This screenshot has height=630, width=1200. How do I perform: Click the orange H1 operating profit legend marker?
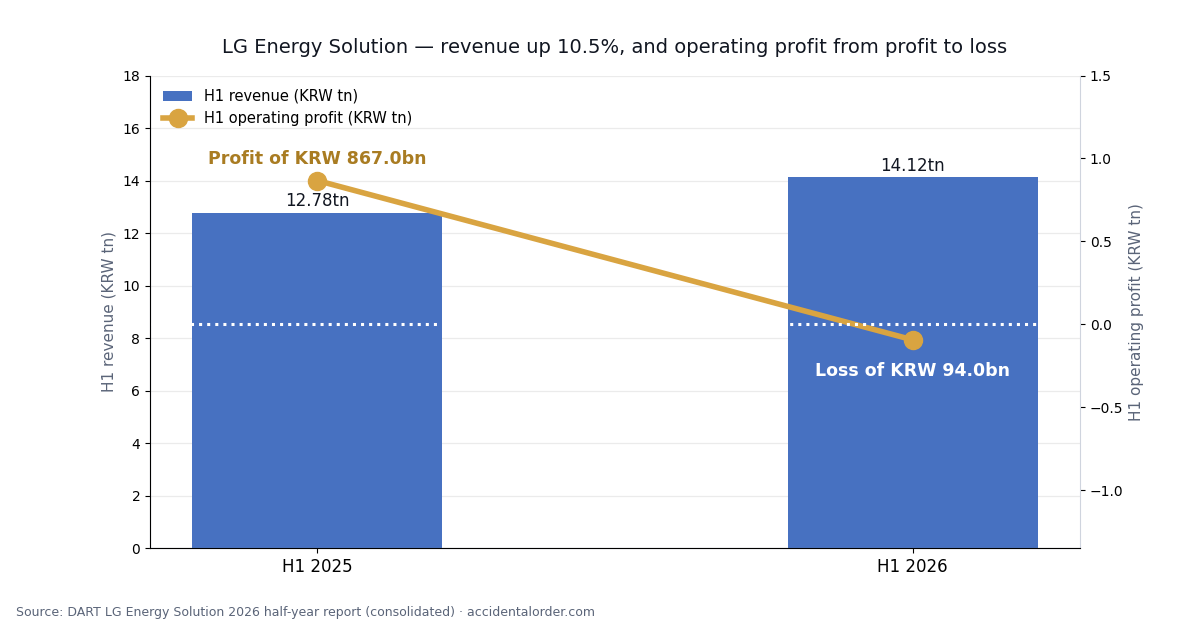[x=178, y=118]
